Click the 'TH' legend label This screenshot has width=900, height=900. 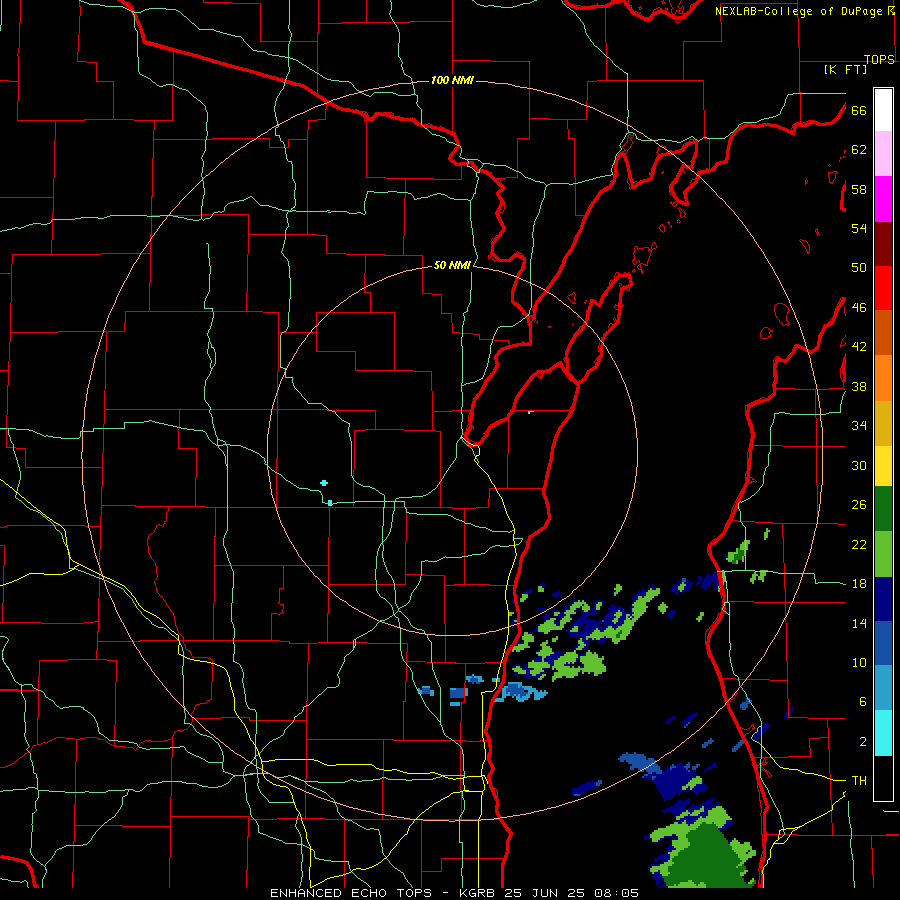pyautogui.click(x=859, y=781)
